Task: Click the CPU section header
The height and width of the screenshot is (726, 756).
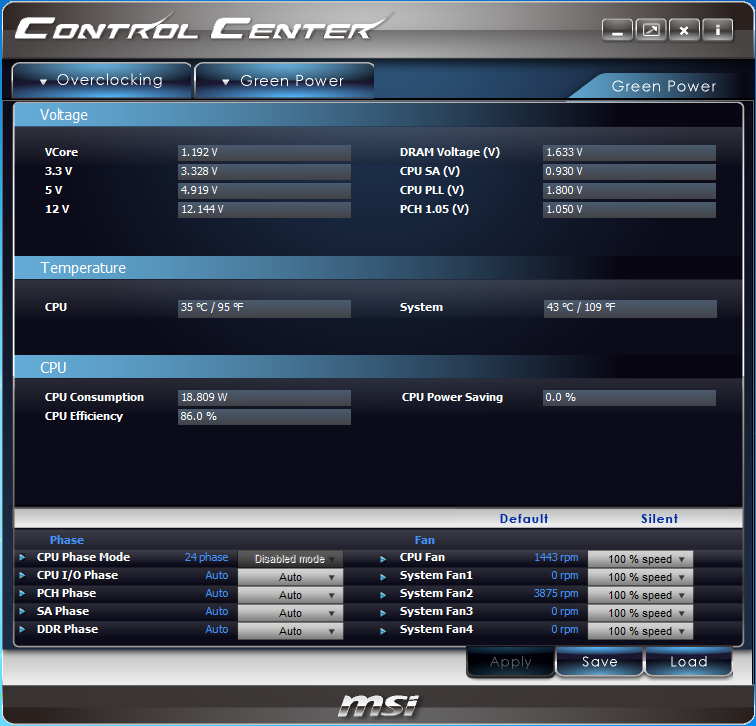Action: pos(378,367)
